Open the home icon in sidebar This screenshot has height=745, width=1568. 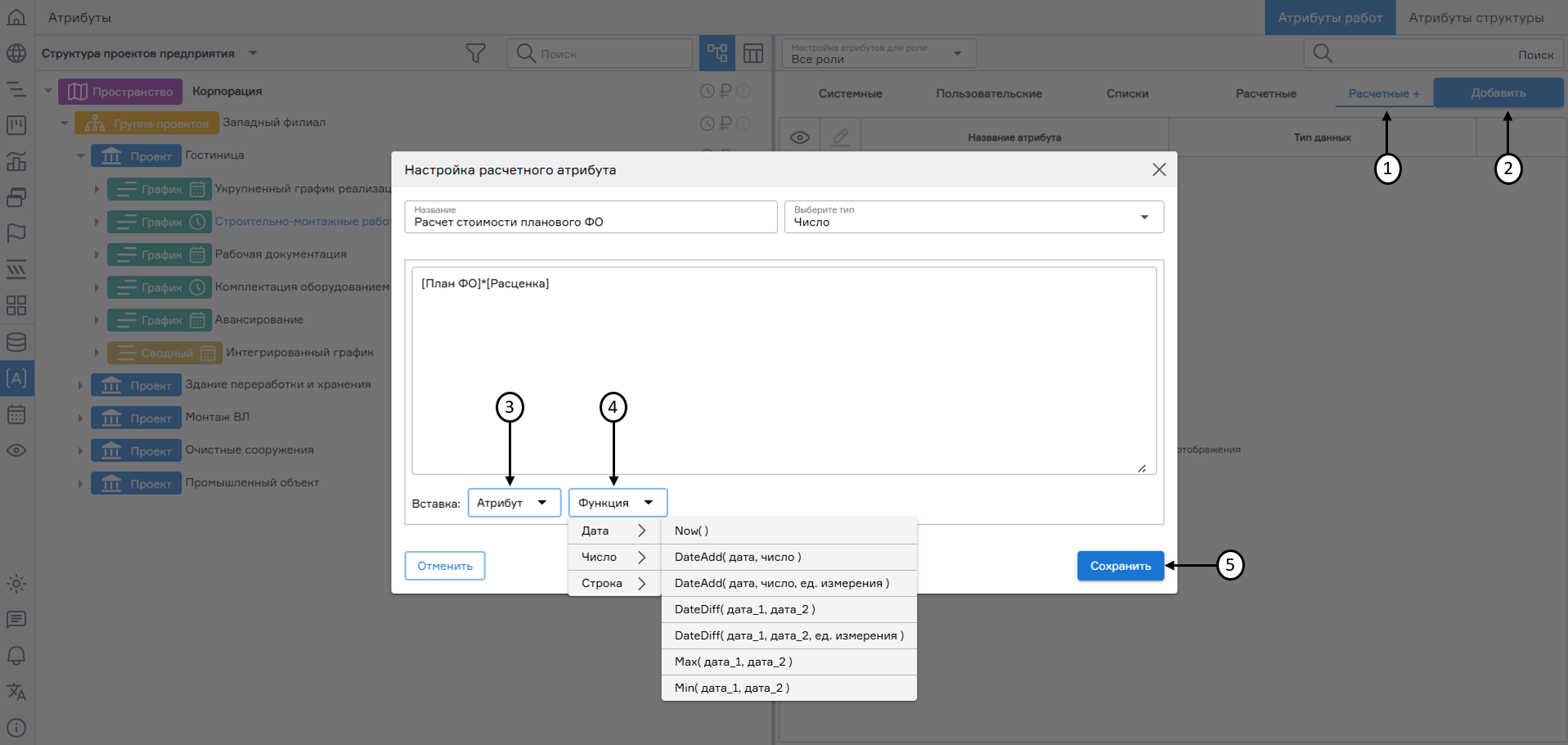[16, 17]
